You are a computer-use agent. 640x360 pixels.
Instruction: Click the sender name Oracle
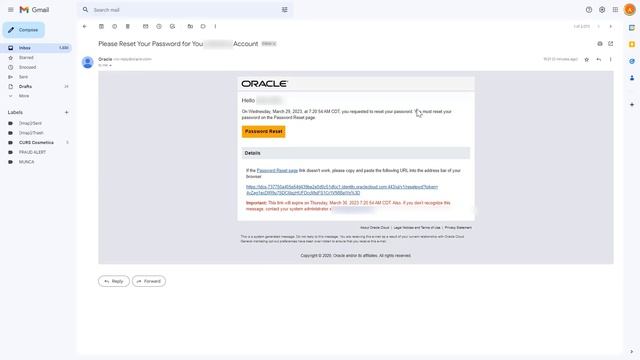[x=105, y=59]
